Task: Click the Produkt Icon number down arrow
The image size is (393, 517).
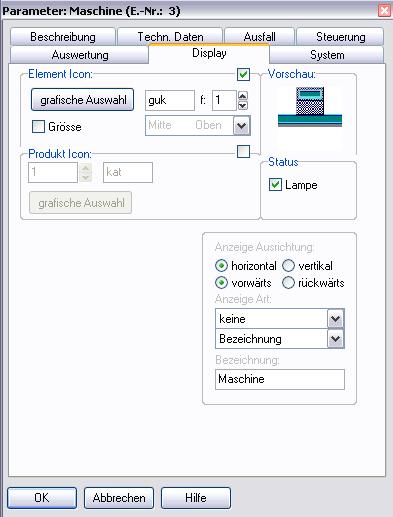Action: point(86,177)
